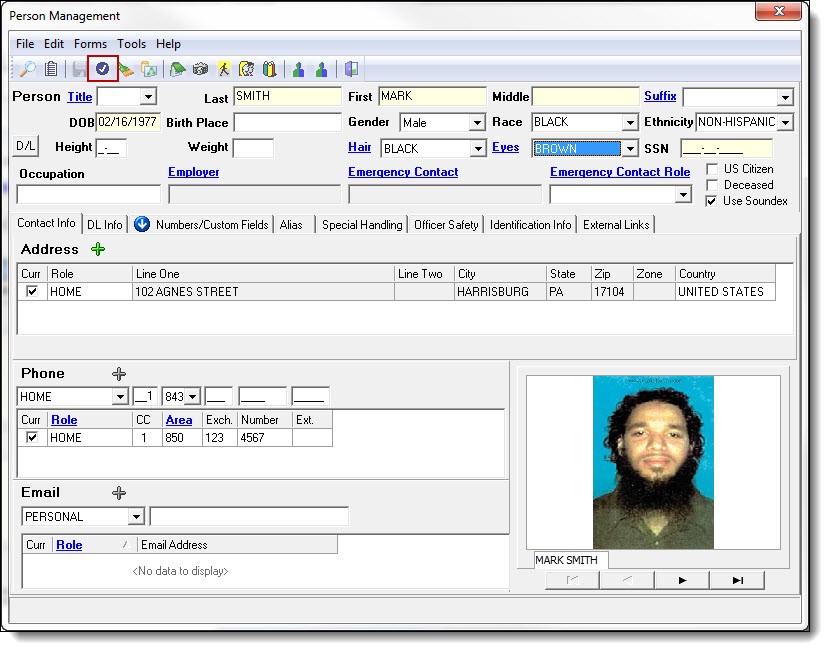
Task: Click the next photo arrow button
Action: [x=682, y=580]
